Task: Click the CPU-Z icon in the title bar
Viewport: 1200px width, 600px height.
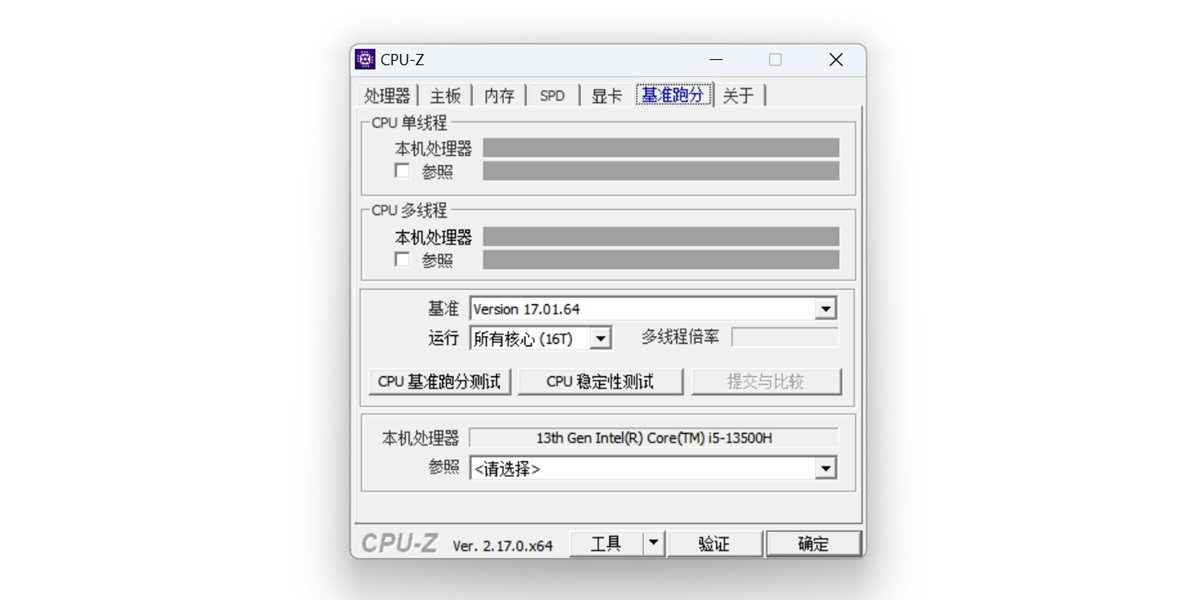Action: click(366, 59)
